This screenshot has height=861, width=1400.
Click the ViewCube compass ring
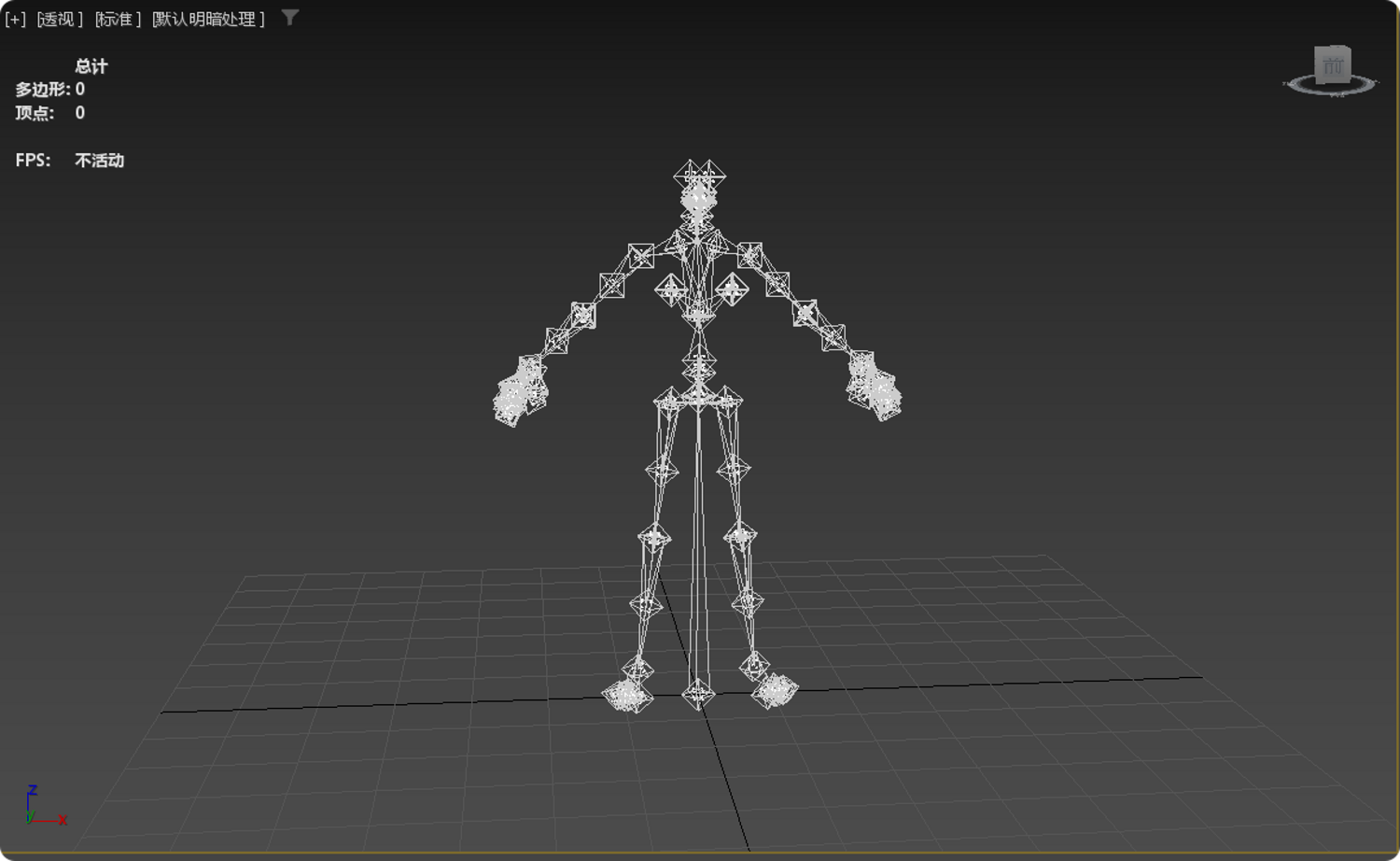coord(1330,86)
